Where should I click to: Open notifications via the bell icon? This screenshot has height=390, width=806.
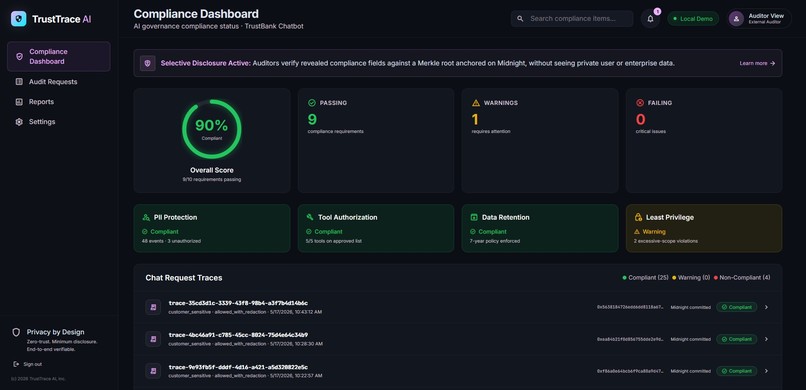click(x=650, y=19)
